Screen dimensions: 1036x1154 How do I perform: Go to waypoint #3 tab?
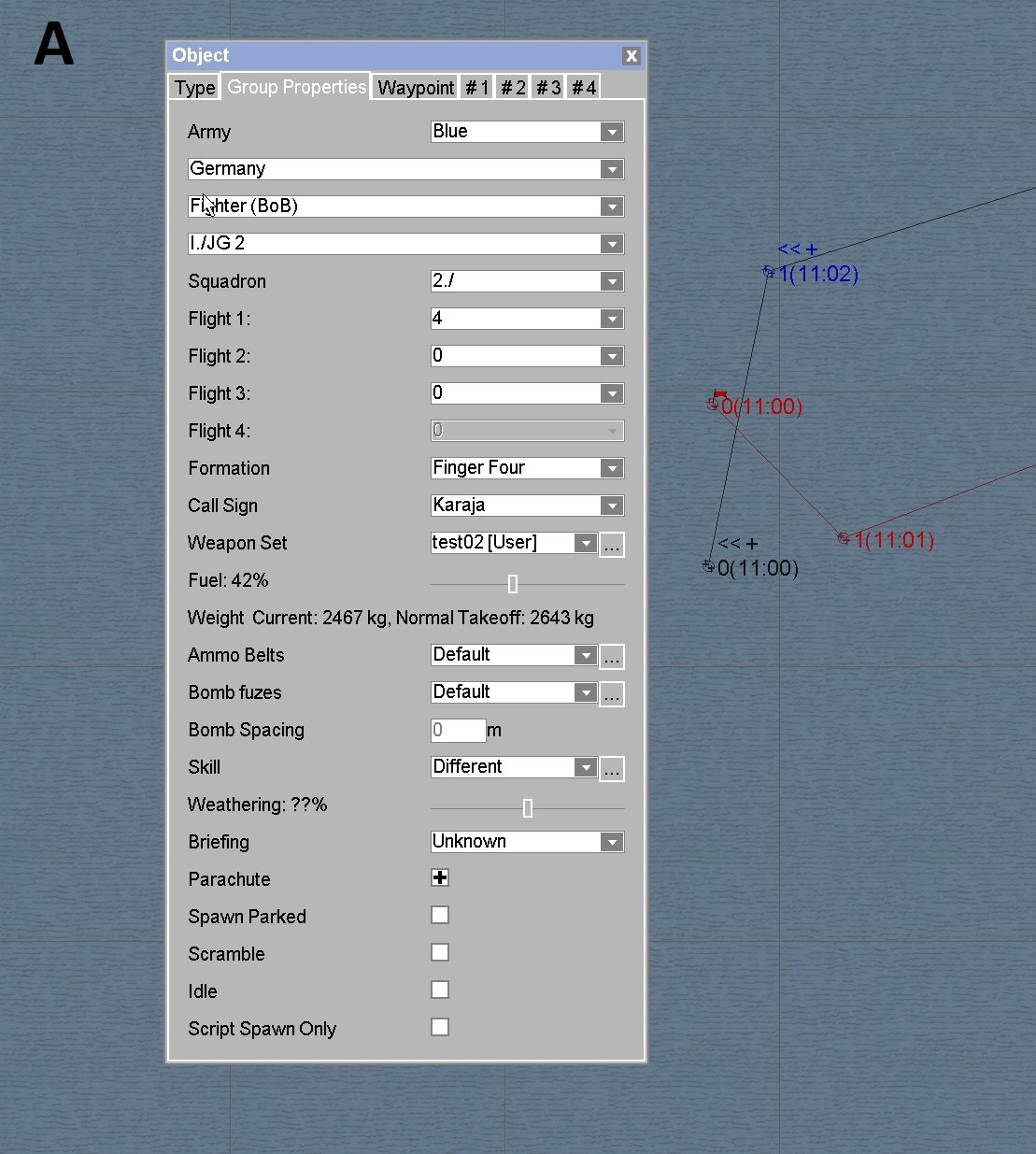548,88
